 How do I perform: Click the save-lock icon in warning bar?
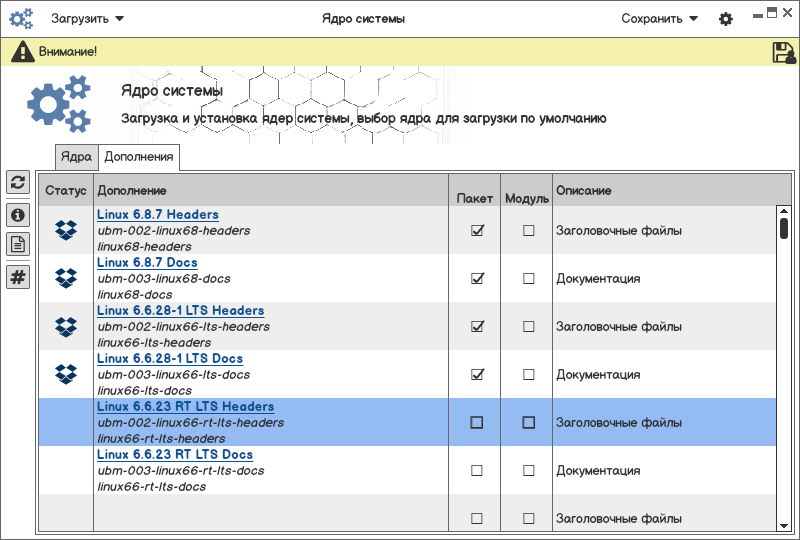[784, 53]
